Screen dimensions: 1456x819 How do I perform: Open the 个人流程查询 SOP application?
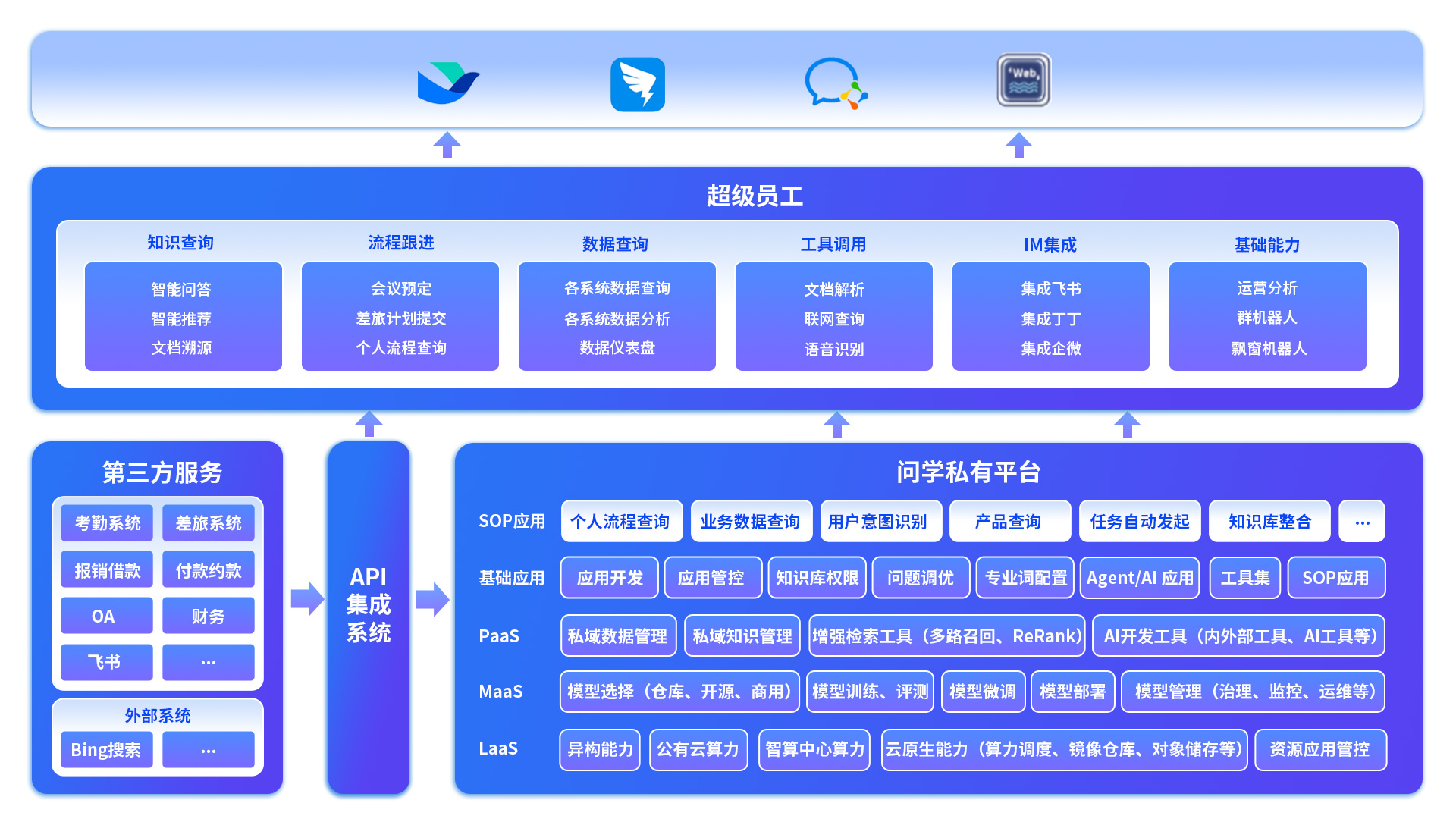pyautogui.click(x=621, y=522)
